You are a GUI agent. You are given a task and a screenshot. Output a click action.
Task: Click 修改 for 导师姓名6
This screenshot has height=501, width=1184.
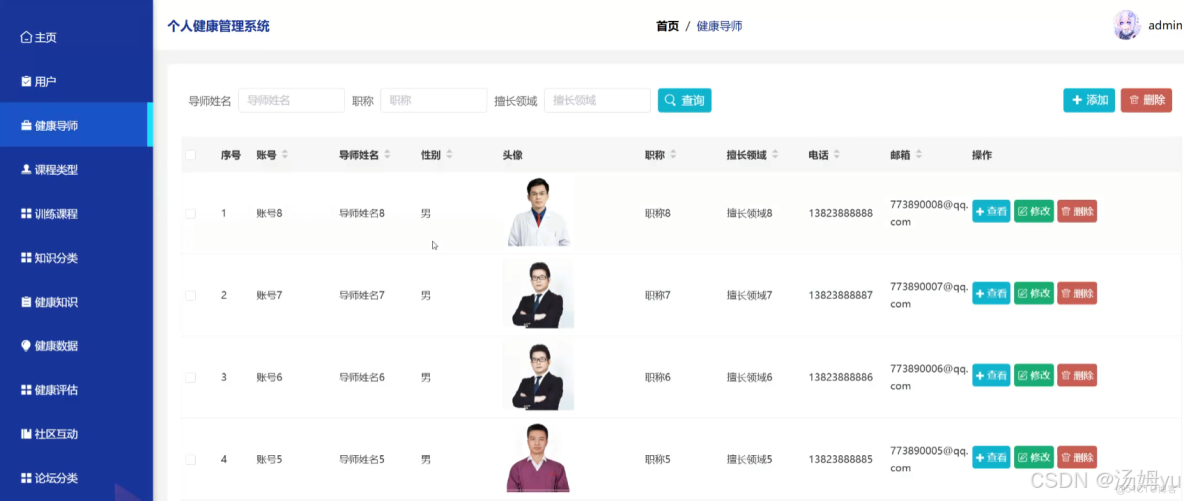1034,375
